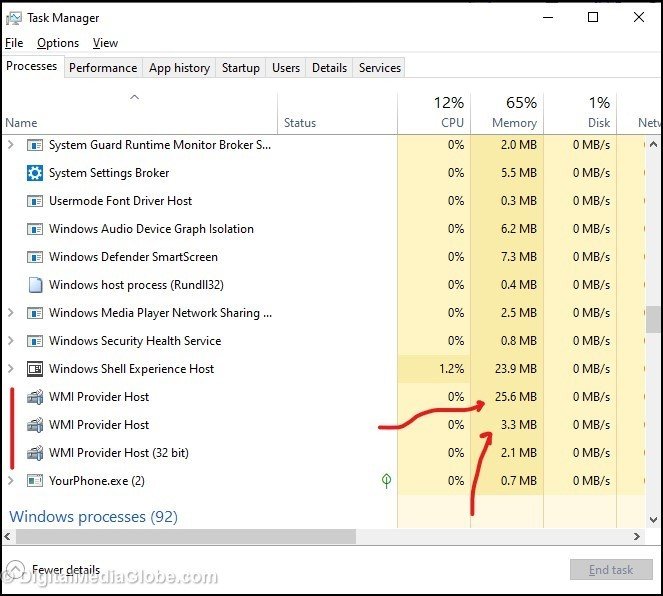Sort by the CPU column header
The height and width of the screenshot is (596, 663).
coord(434,113)
